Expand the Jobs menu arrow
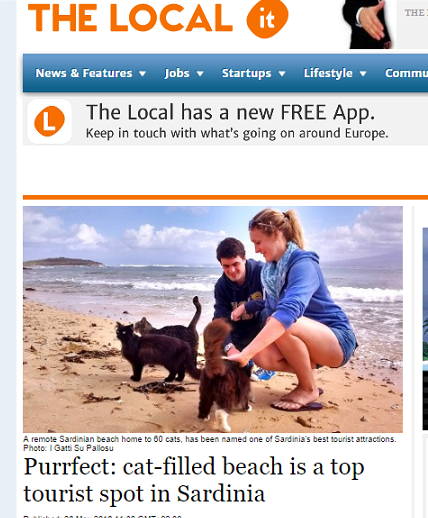The height and width of the screenshot is (518, 428). pyautogui.click(x=200, y=74)
